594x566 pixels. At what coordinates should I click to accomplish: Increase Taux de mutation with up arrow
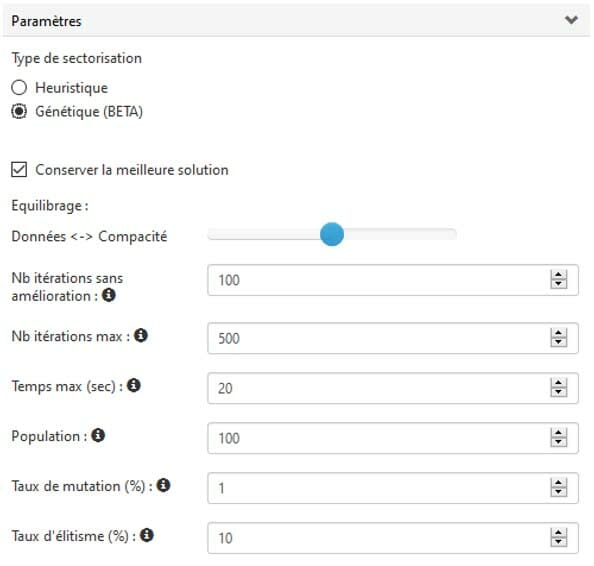click(559, 483)
